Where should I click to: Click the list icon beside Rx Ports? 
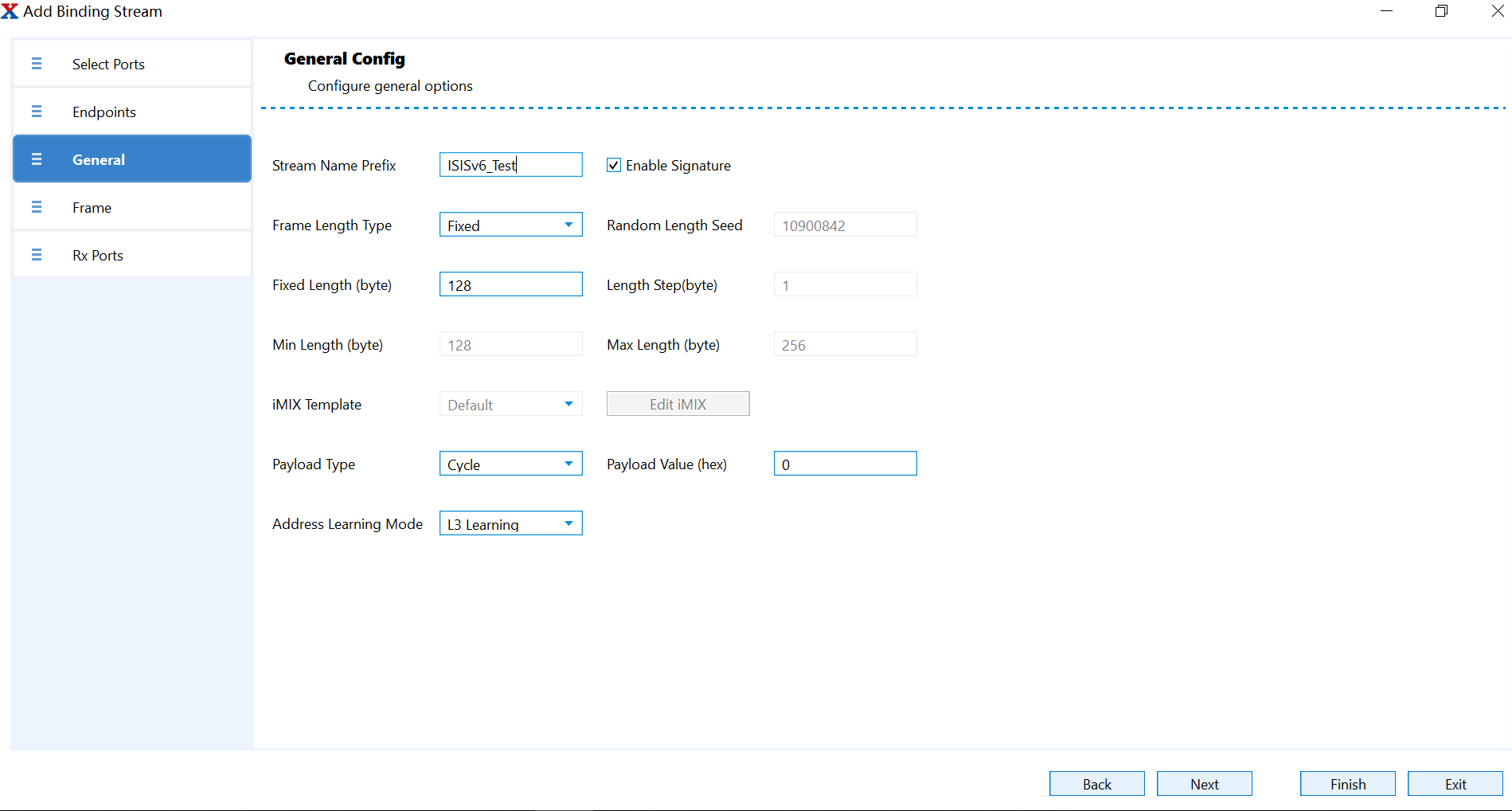point(37,255)
